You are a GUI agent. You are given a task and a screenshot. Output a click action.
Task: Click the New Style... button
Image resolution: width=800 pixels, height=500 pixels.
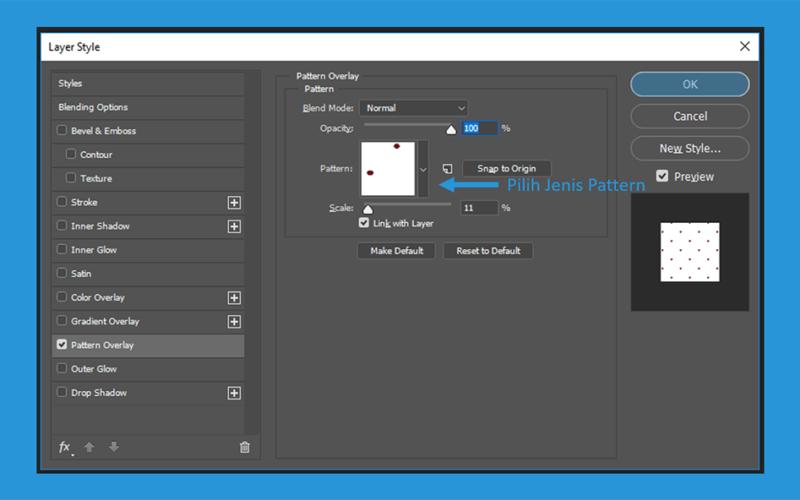[690, 148]
